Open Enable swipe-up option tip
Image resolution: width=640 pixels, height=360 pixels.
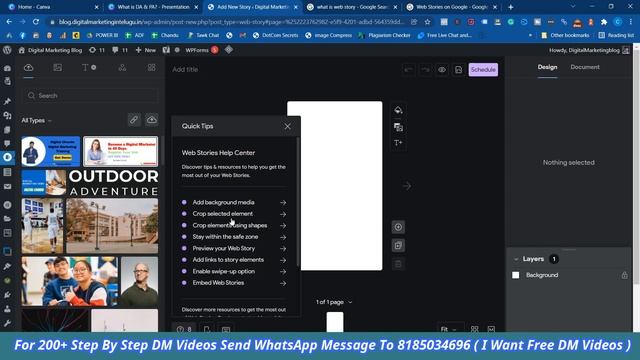234,271
